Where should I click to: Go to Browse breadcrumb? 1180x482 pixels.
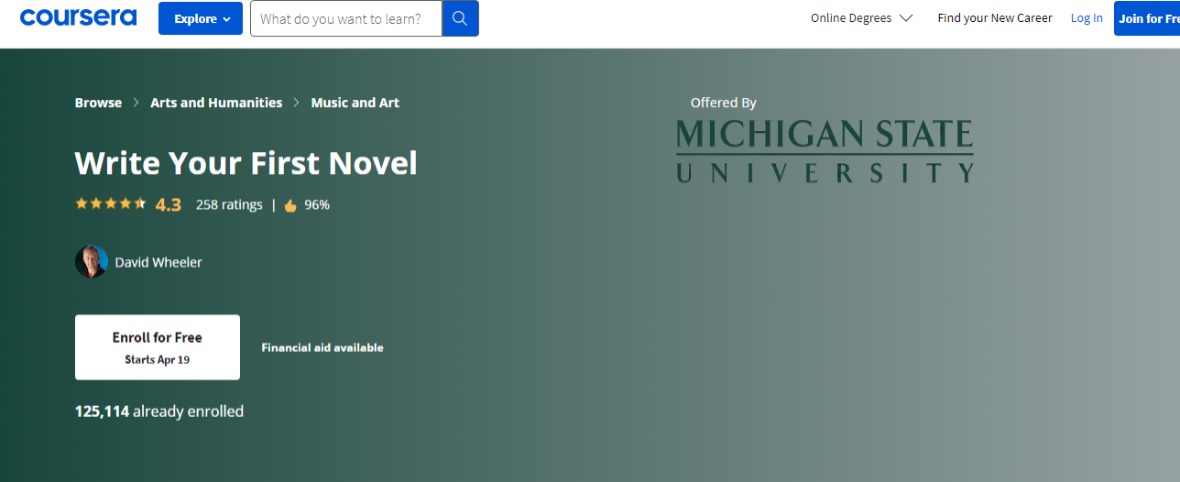pos(98,102)
